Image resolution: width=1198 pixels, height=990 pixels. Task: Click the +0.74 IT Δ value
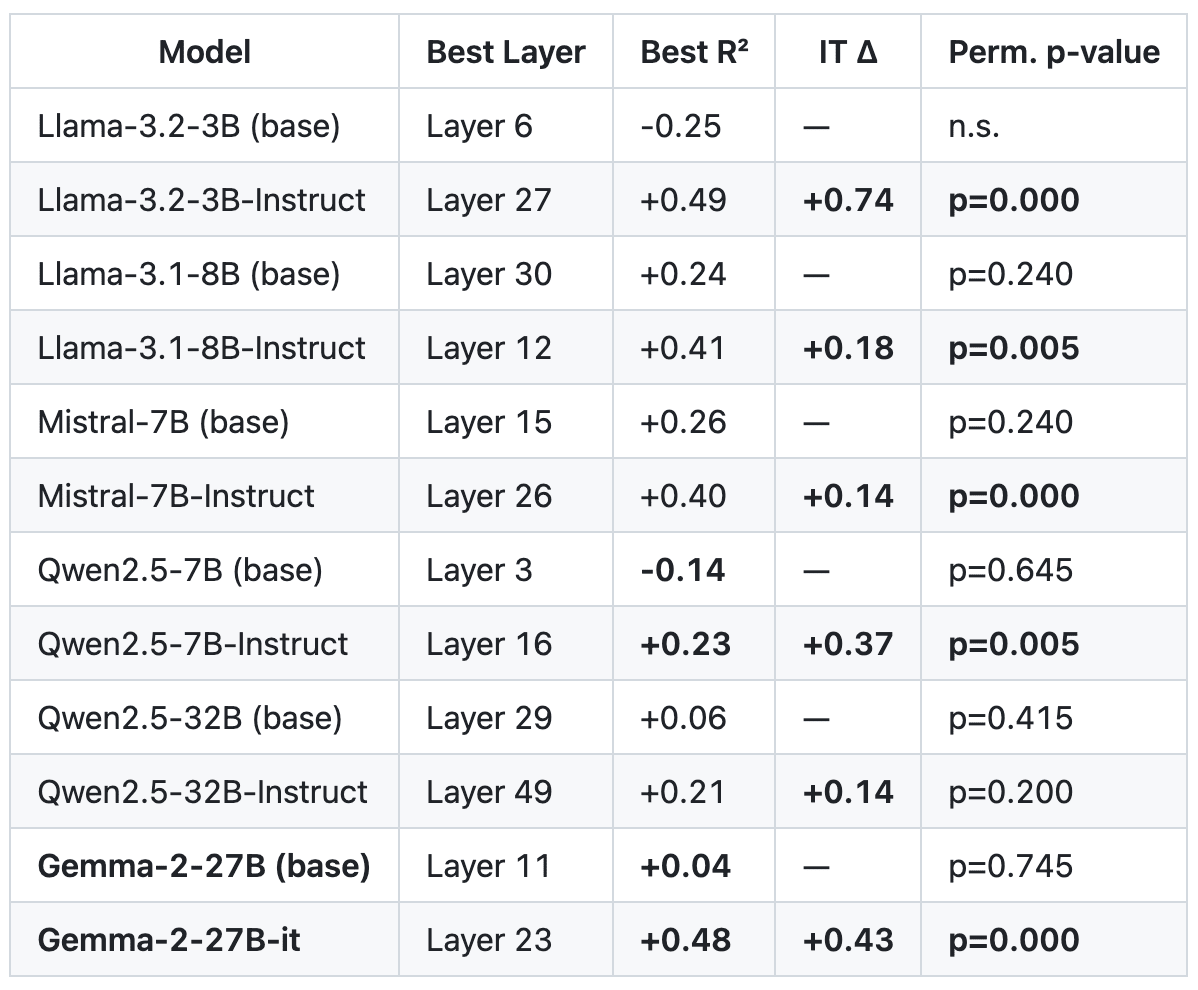[x=848, y=200]
